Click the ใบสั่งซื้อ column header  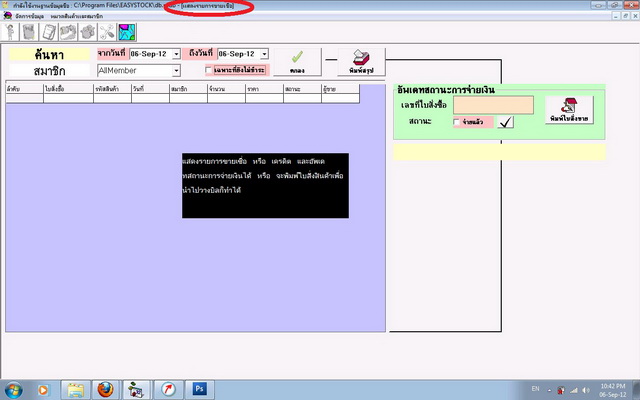click(58, 89)
